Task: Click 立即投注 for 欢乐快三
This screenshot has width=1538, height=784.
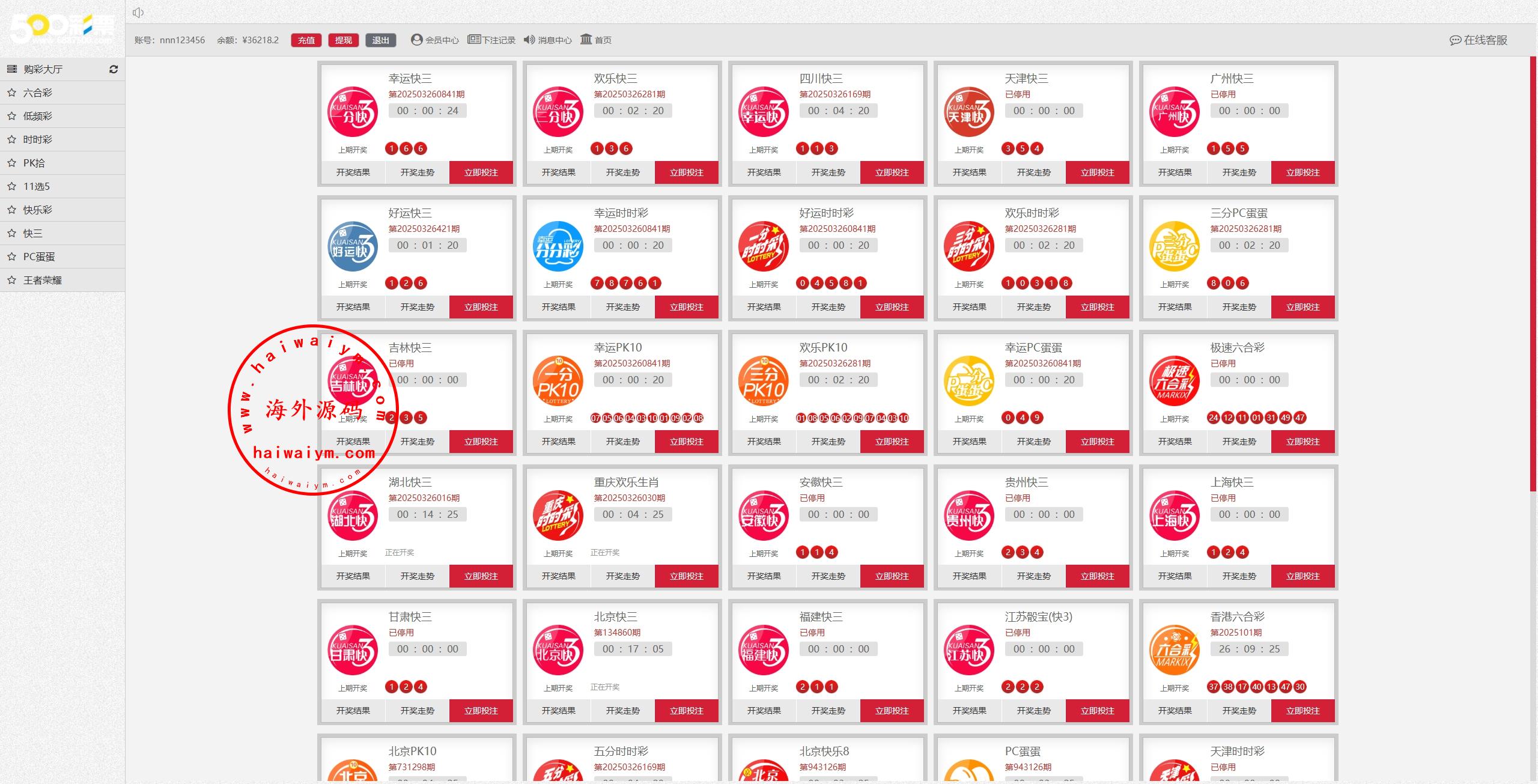Action: 686,172
